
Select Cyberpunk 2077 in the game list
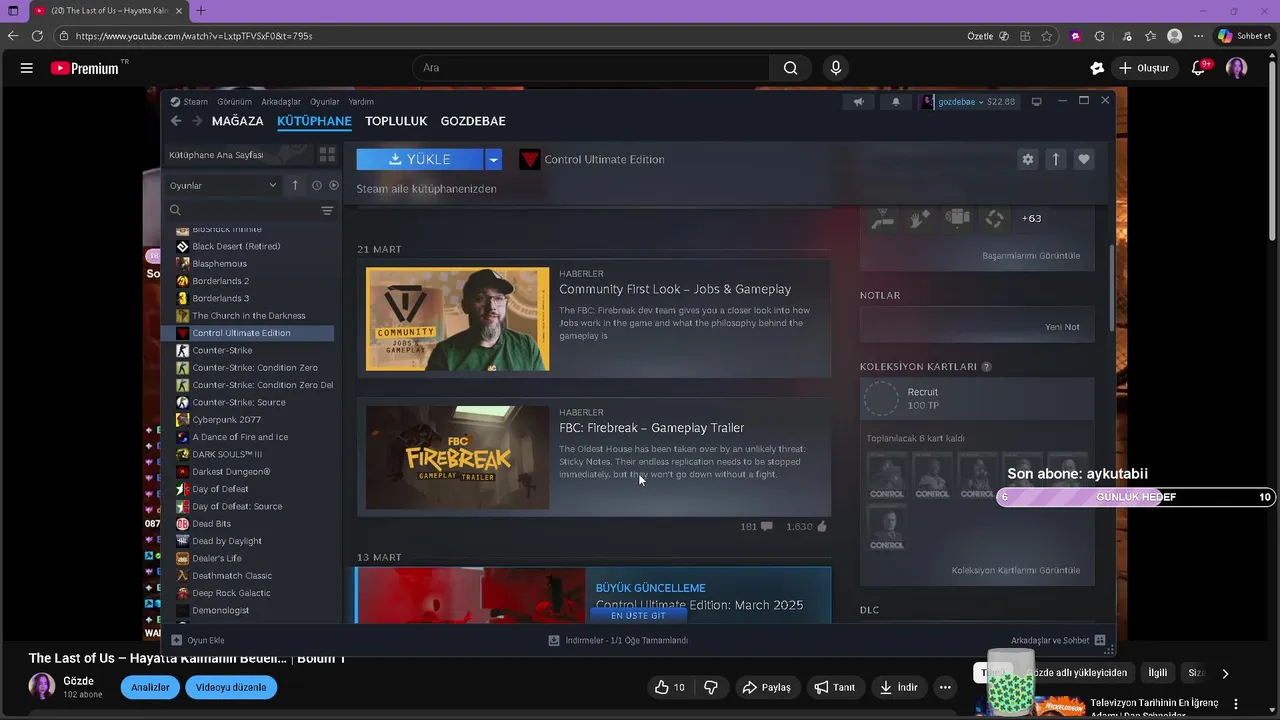226,420
